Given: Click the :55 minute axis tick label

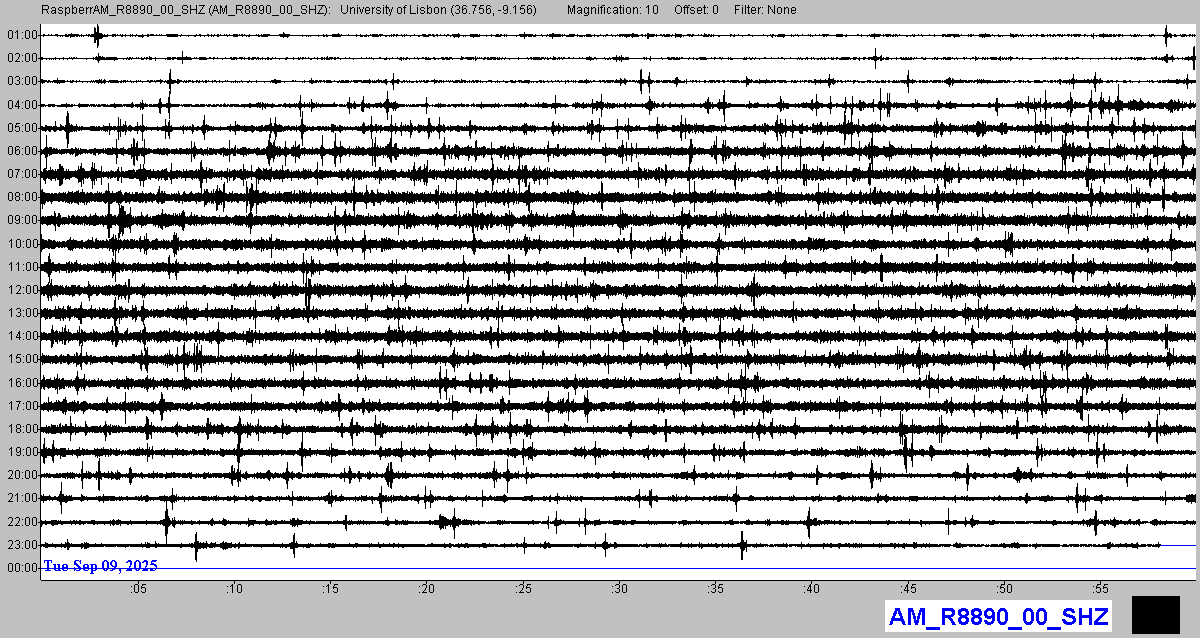Looking at the screenshot, I should tap(1100, 589).
